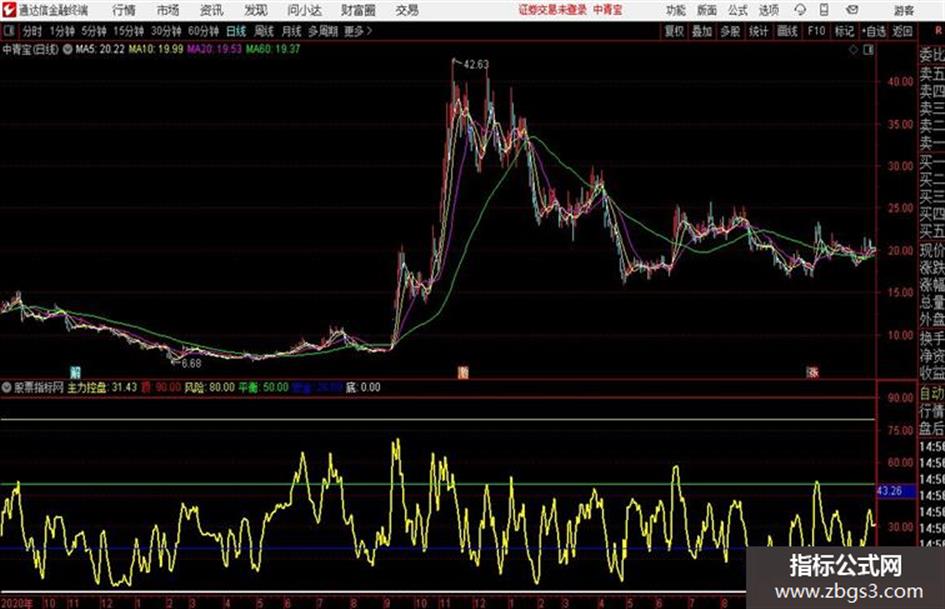This screenshot has width=945, height=609.
Task: Click the 游客 user account label
Action: tap(903, 10)
